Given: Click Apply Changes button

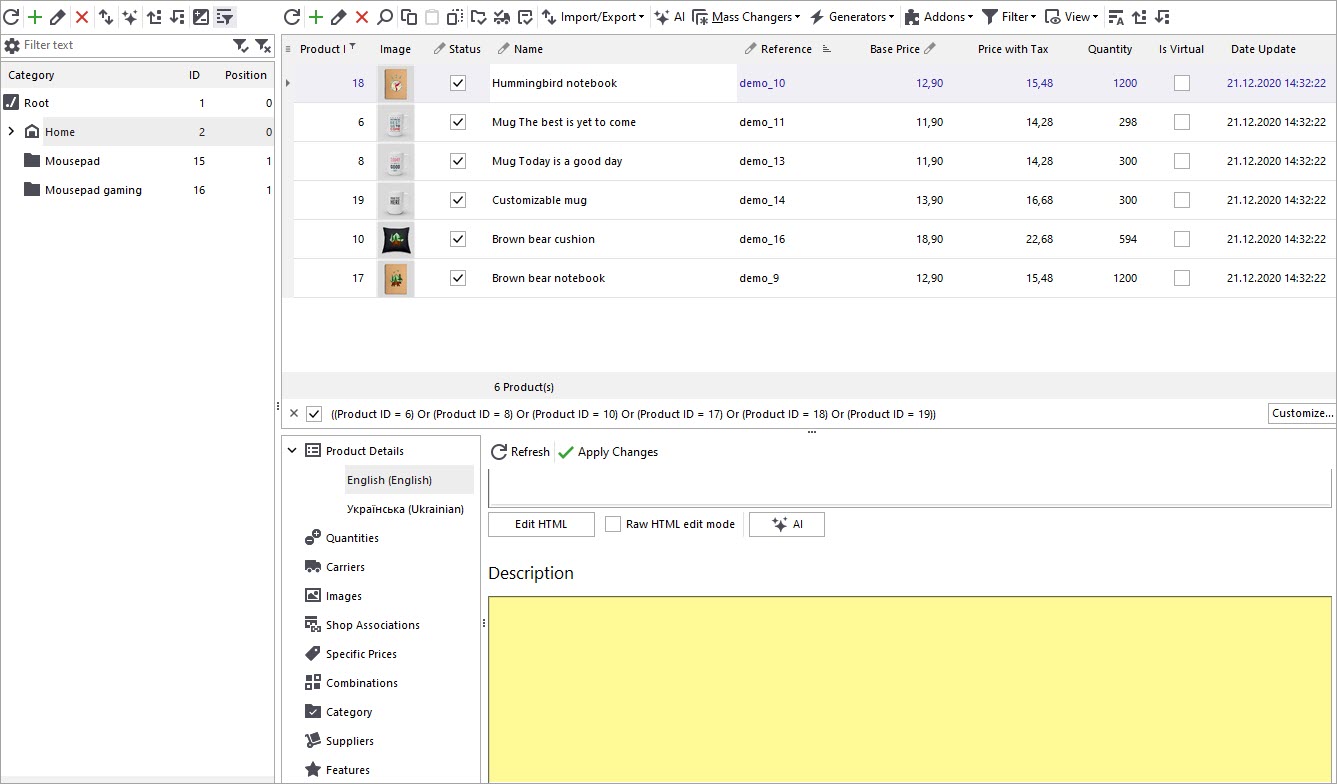Looking at the screenshot, I should [x=608, y=452].
